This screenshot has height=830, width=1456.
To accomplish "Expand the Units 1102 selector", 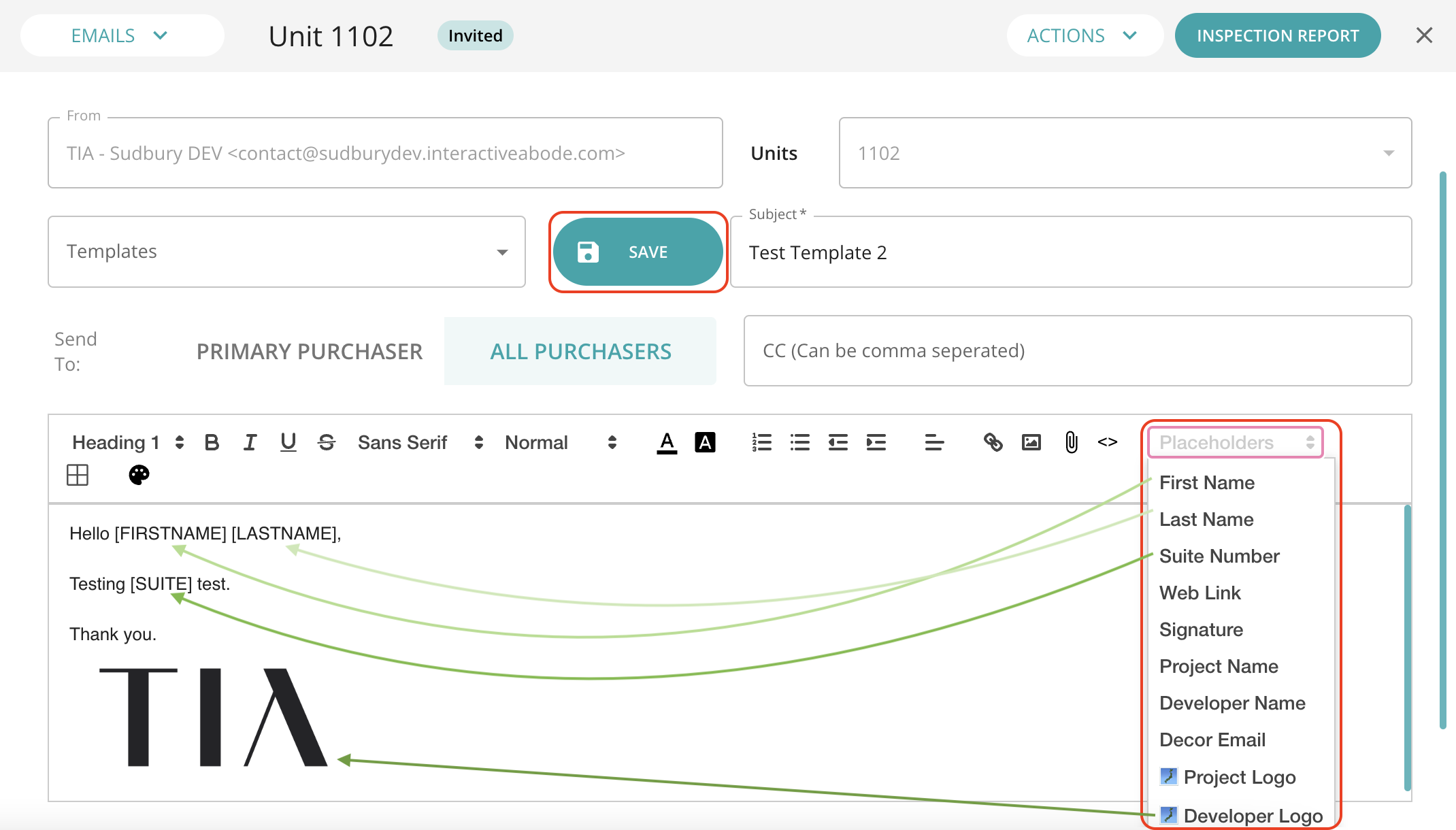I will click(1125, 153).
